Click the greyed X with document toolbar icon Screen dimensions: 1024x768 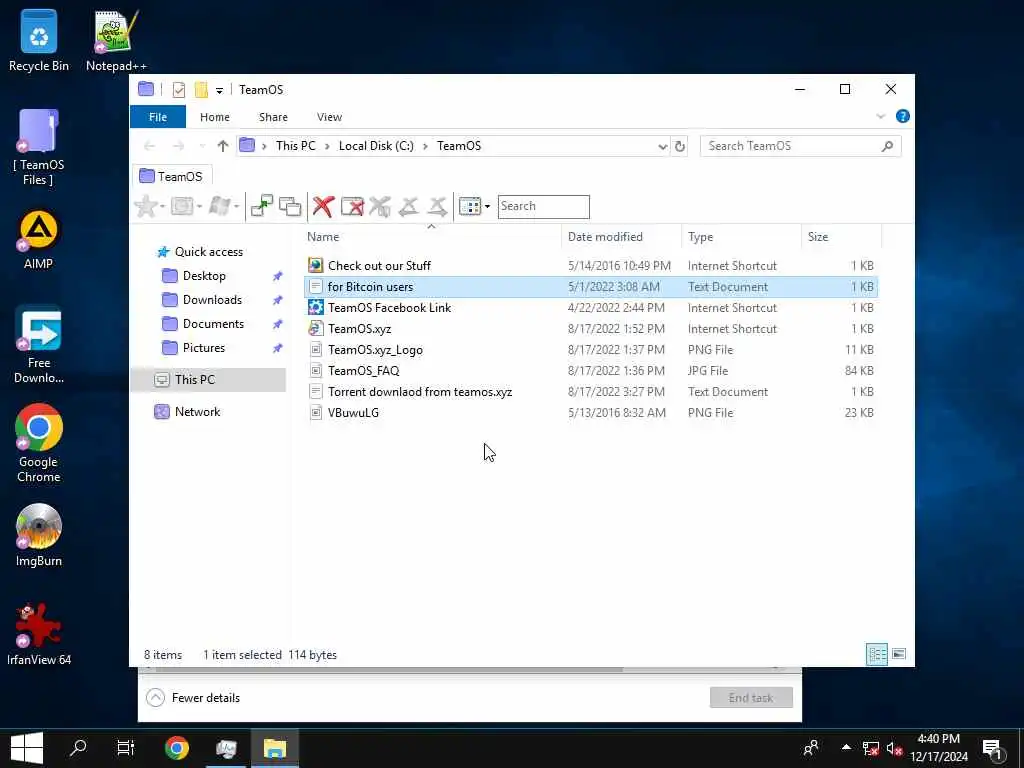point(379,206)
